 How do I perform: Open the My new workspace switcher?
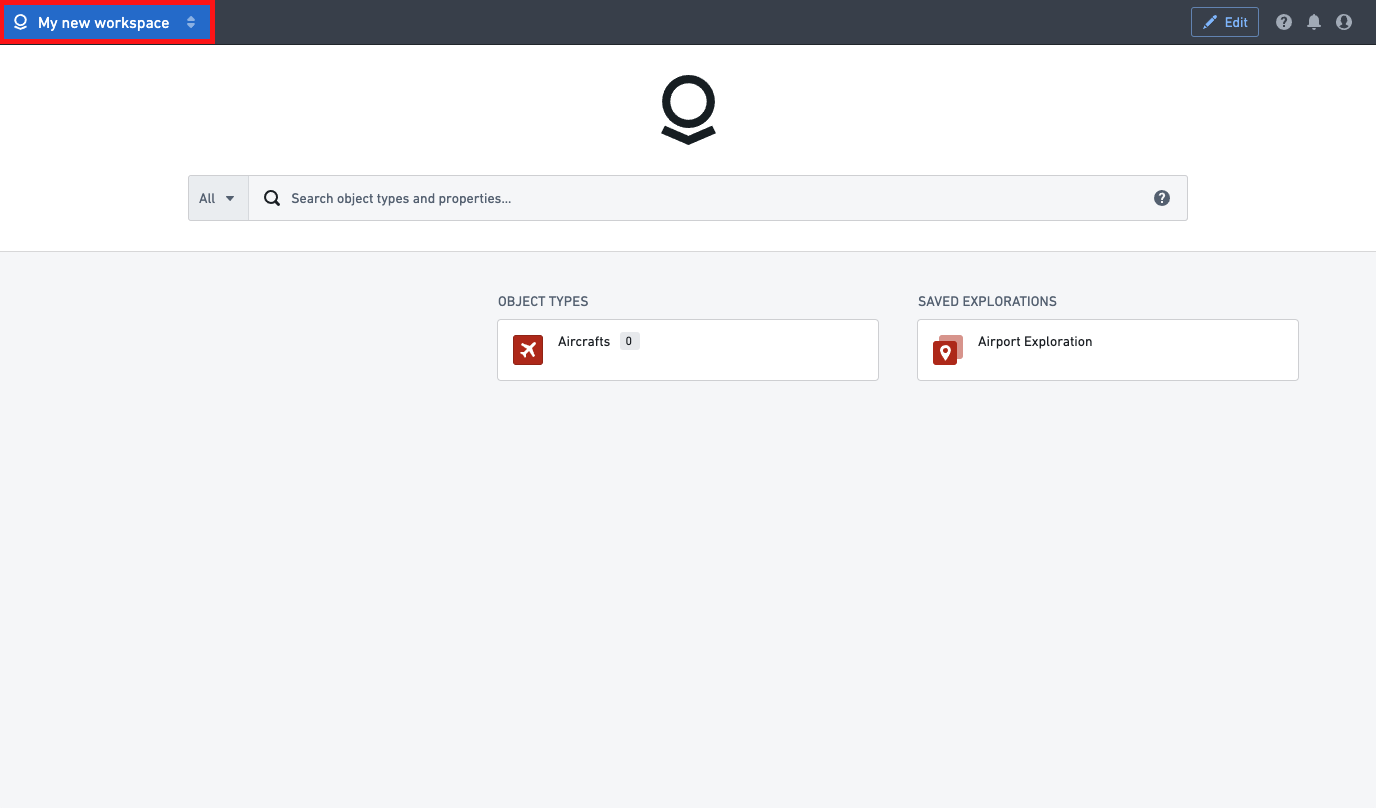[106, 22]
